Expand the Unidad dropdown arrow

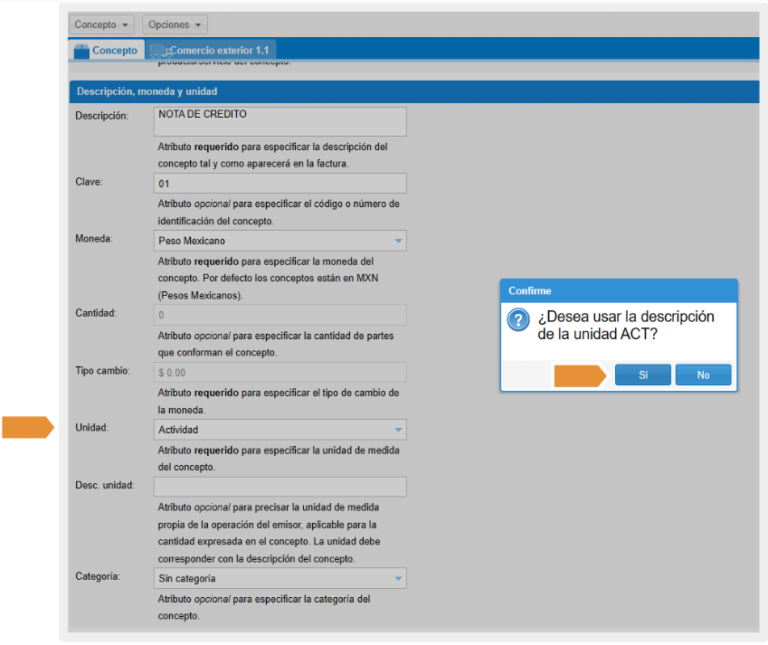tap(398, 430)
